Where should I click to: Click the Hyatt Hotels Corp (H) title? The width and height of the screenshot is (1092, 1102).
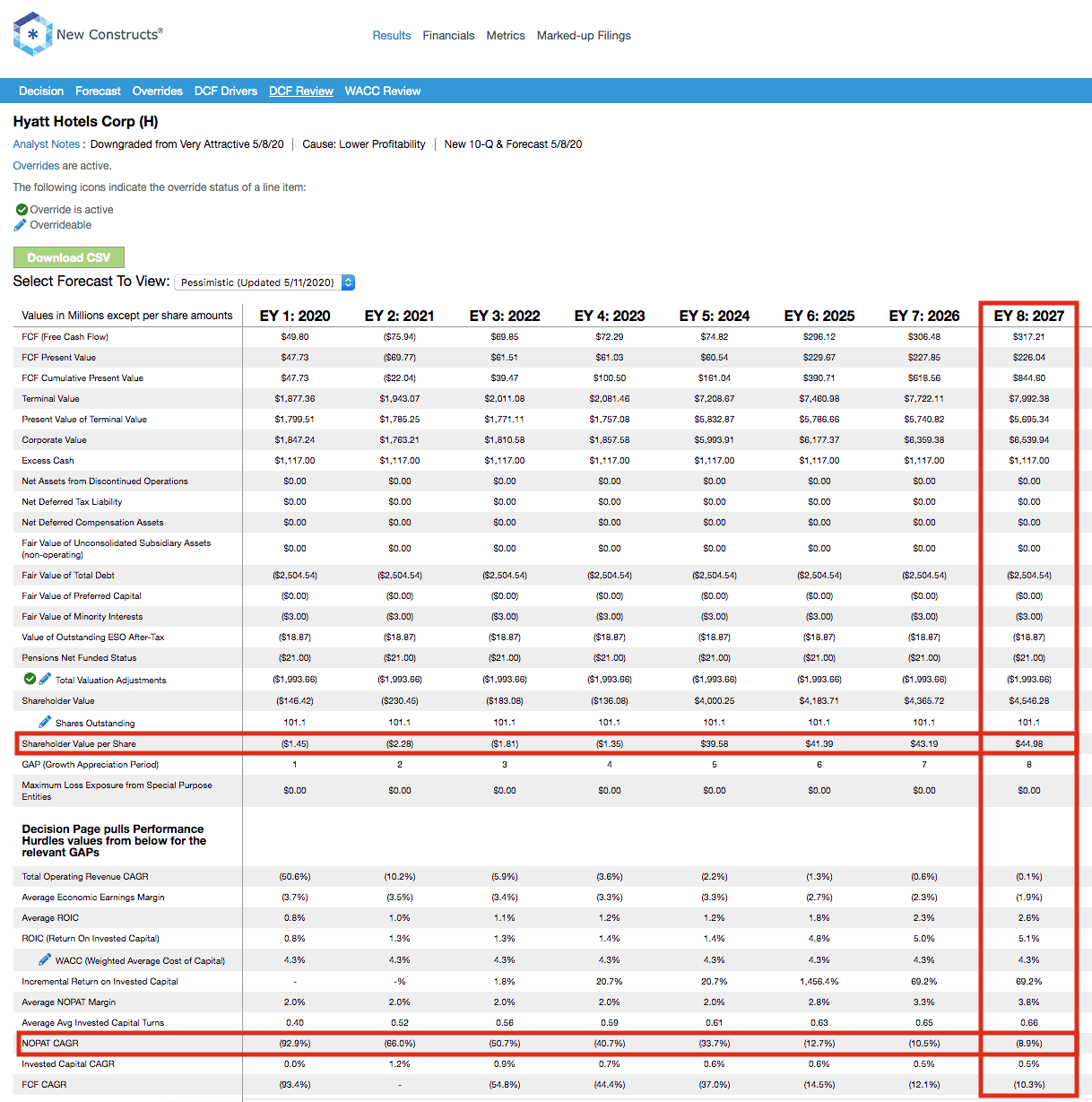(86, 121)
